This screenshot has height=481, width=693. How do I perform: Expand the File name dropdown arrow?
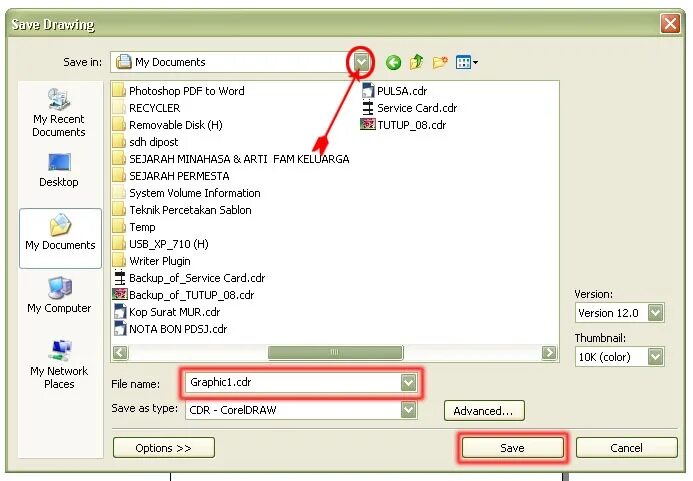[408, 382]
